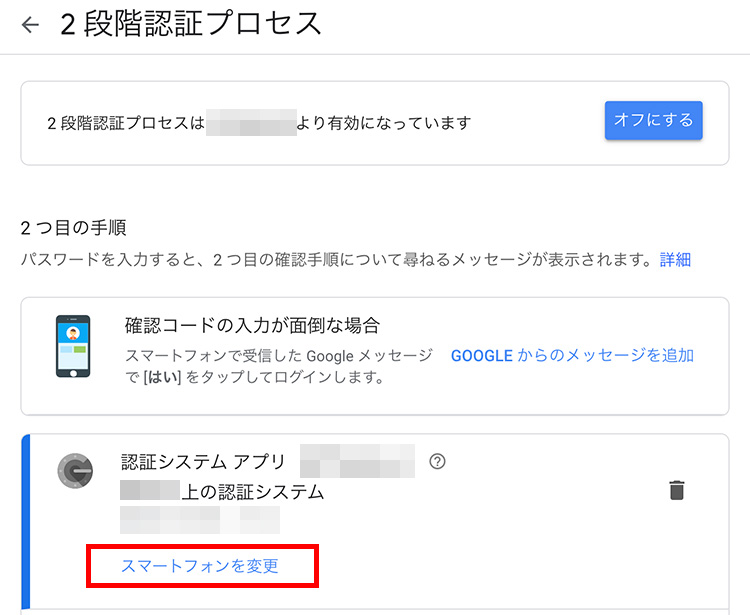The height and width of the screenshot is (615, 750).
Task: Click the smartphone illustration icon
Action: pos(73,346)
